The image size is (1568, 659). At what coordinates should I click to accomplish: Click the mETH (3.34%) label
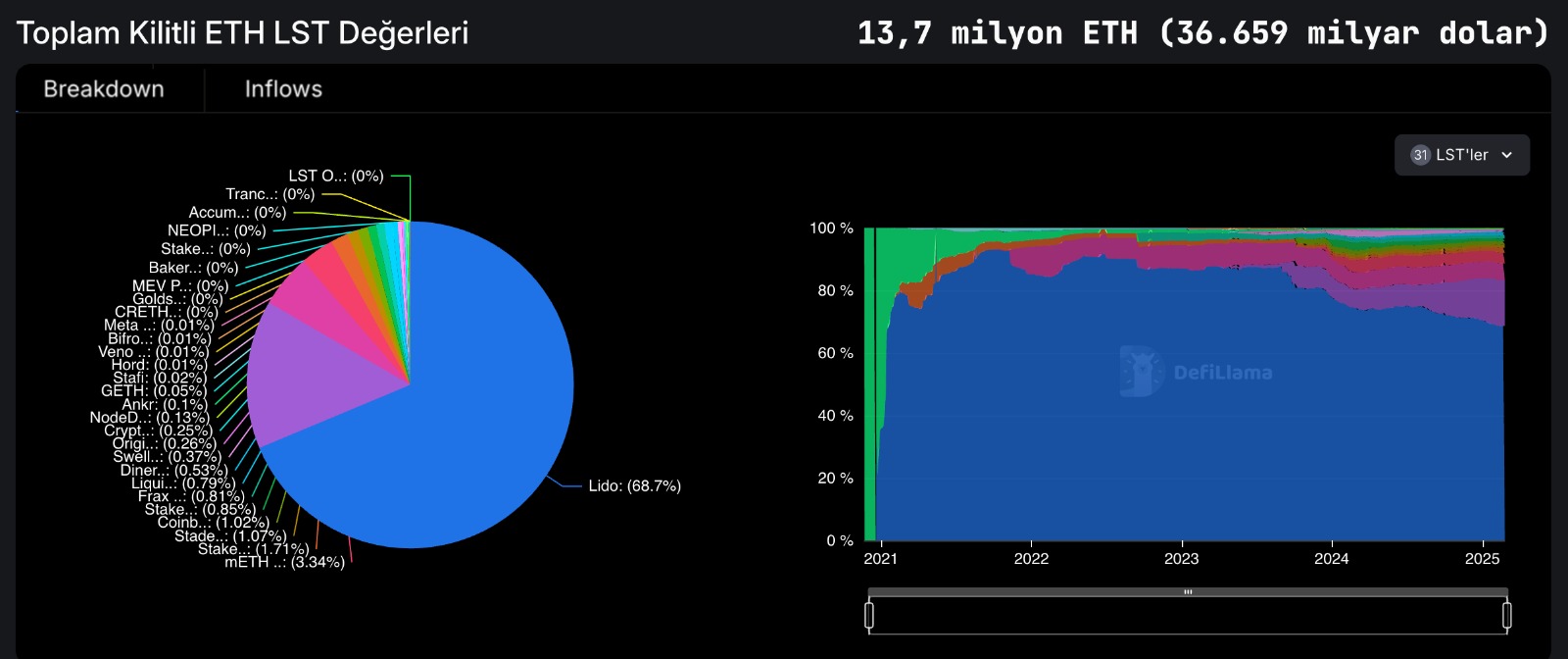coord(284,562)
